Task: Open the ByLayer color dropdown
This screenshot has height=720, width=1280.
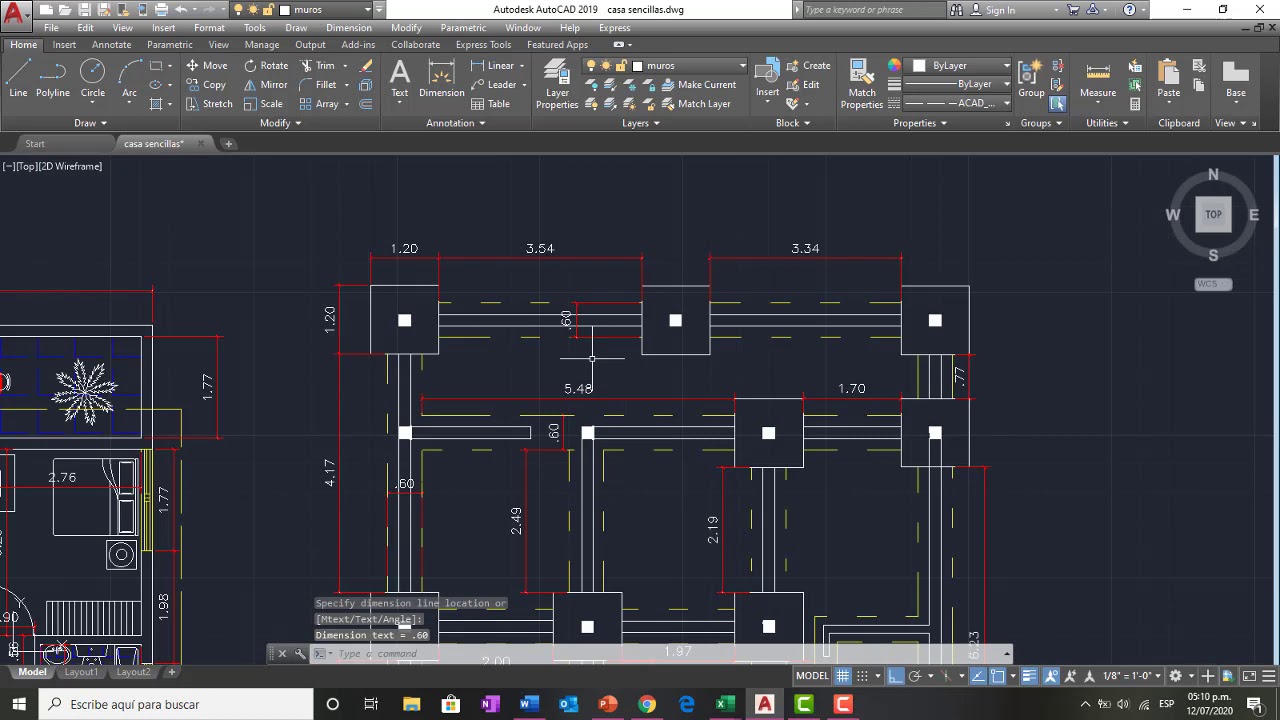Action: [959, 66]
